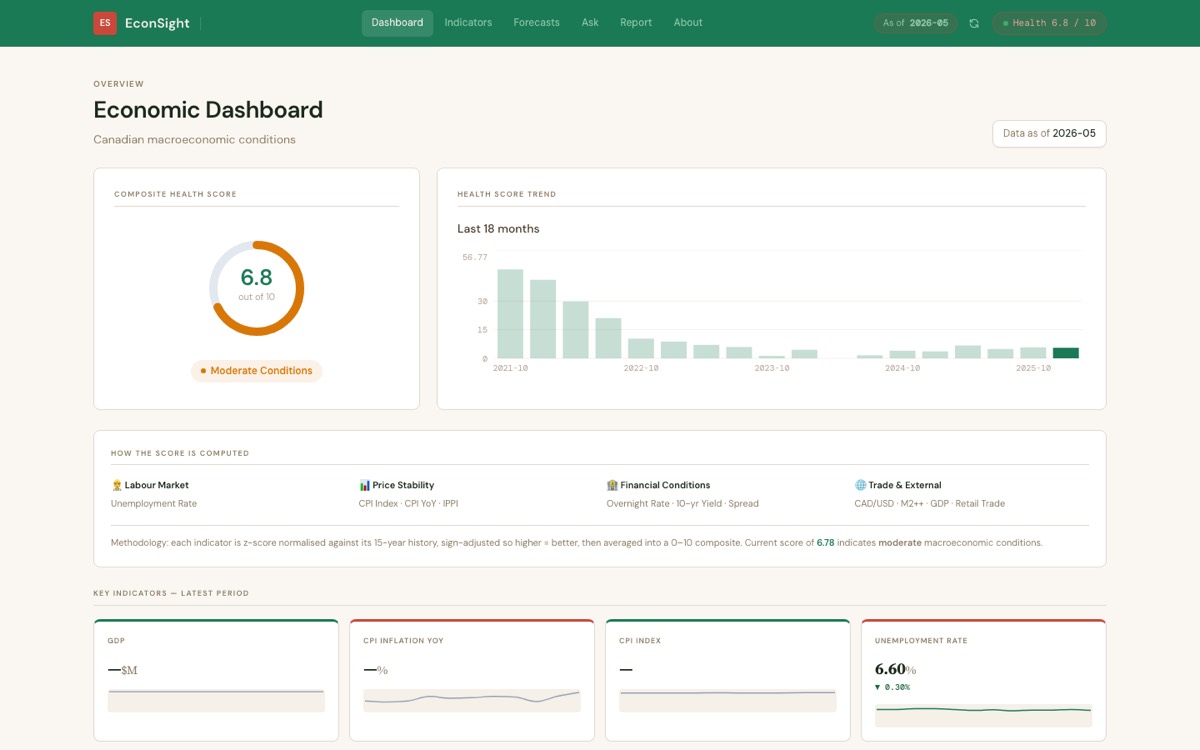Click the 56.77 y-axis label
The image size is (1200, 750).
(475, 257)
